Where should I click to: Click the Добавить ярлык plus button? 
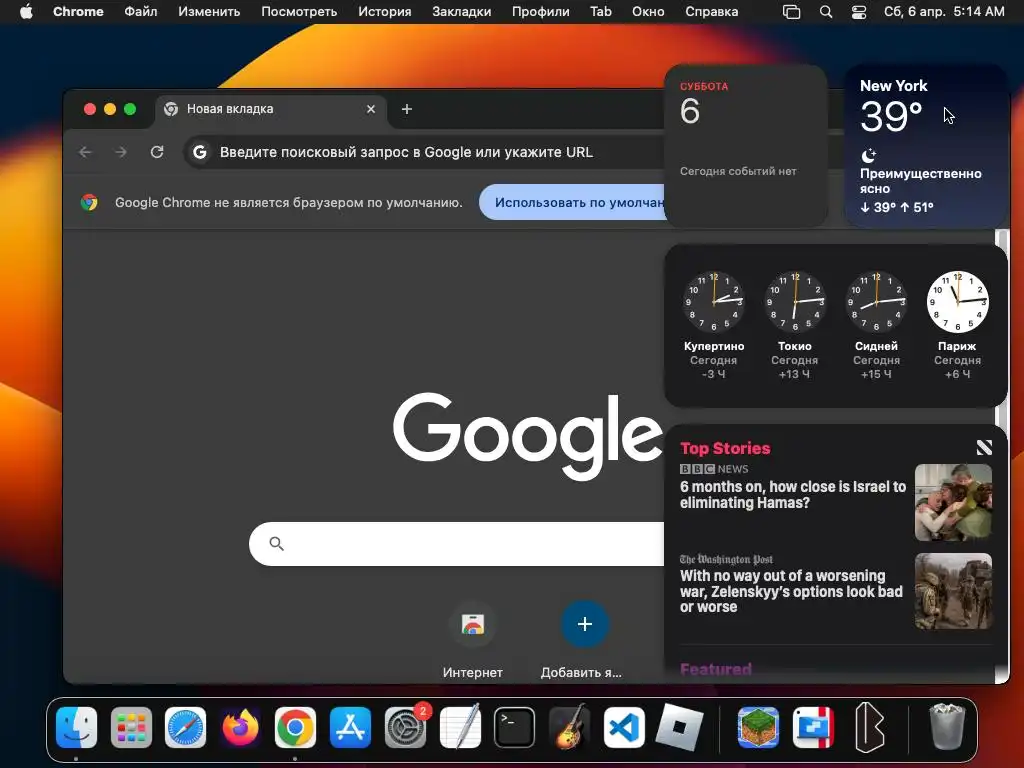tap(584, 624)
